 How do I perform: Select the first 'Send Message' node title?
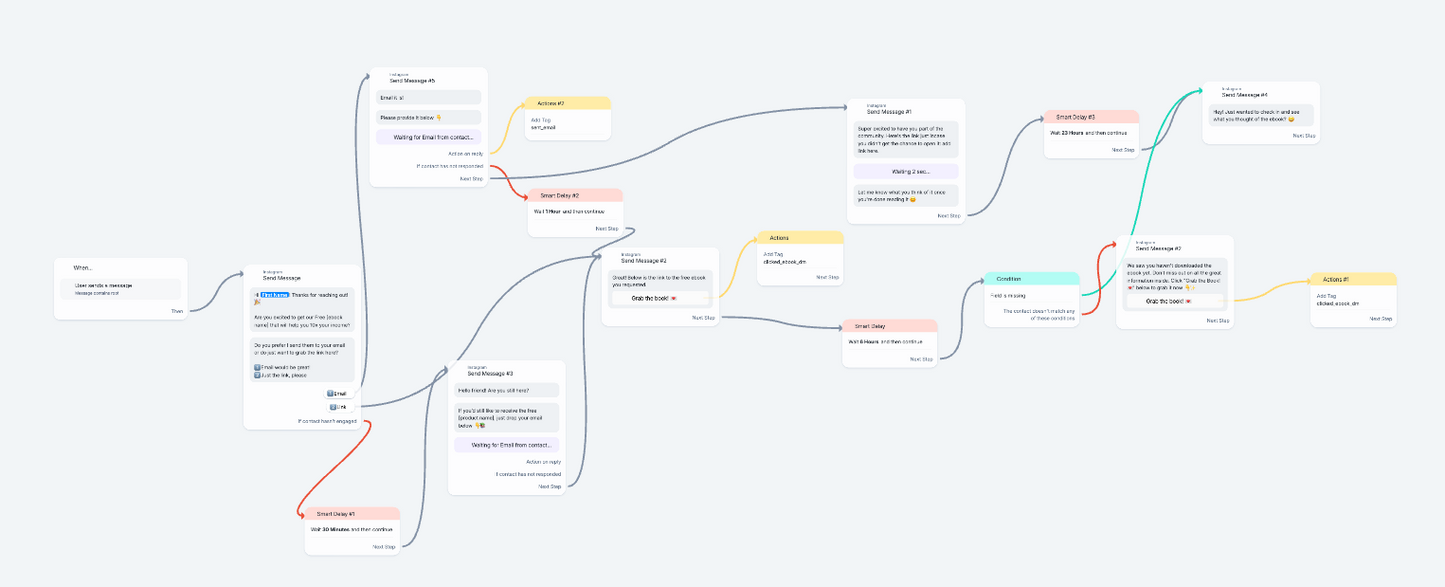(282, 278)
